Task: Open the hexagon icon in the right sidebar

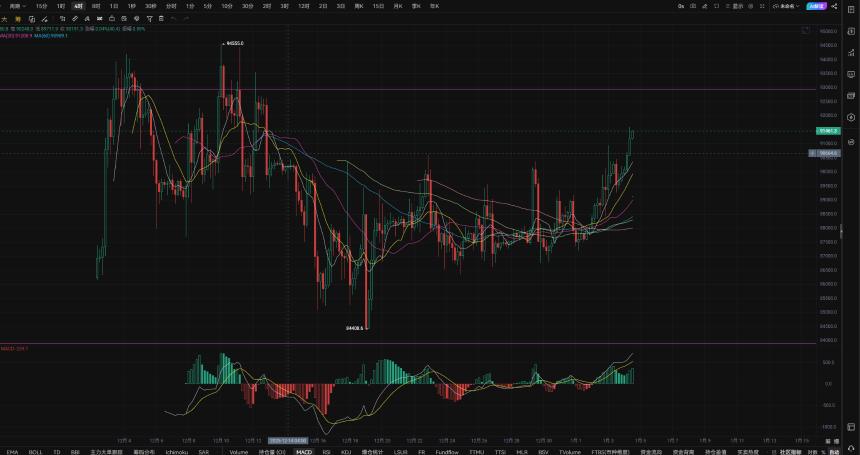Action: point(851,117)
